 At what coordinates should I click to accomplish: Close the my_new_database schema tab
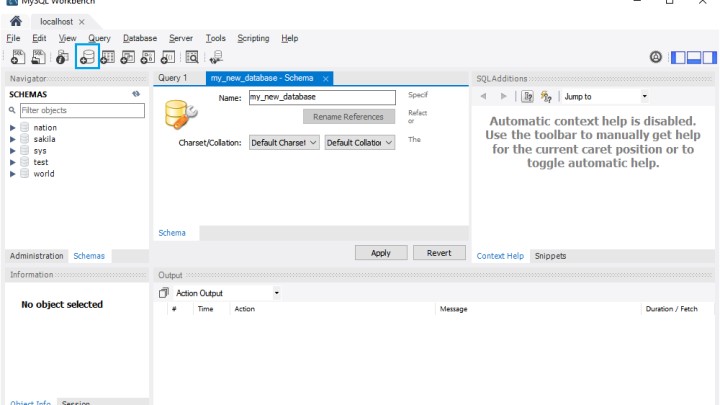326,79
